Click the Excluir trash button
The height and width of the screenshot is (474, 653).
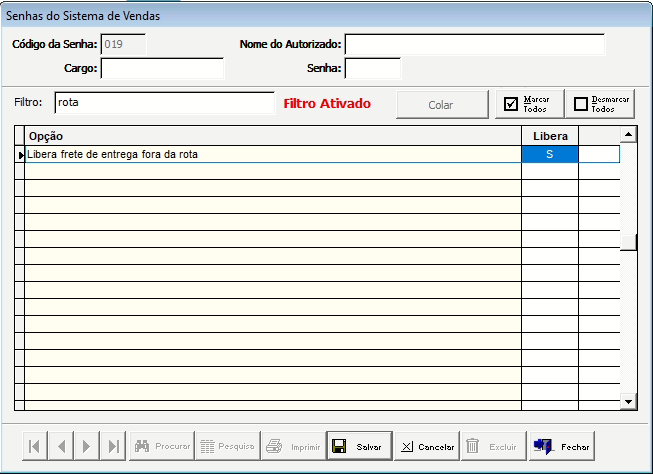coord(493,446)
